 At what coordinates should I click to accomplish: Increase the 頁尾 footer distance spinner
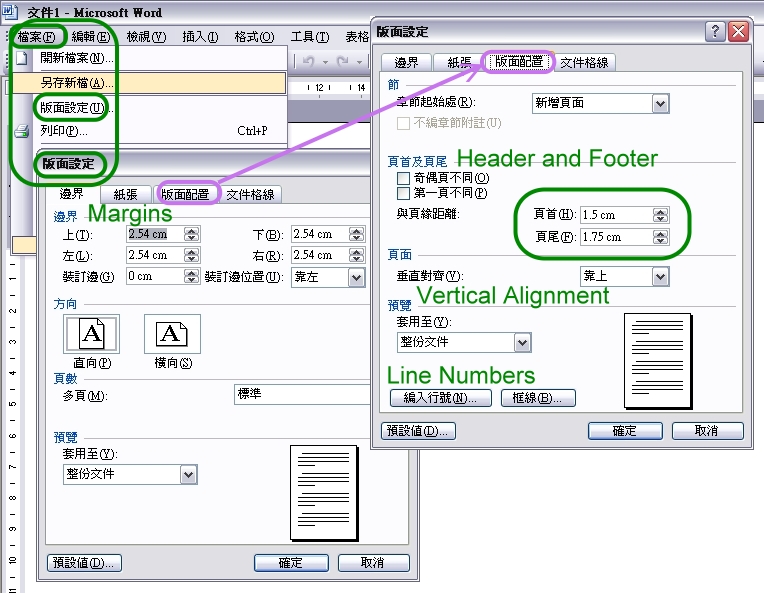coord(661,234)
